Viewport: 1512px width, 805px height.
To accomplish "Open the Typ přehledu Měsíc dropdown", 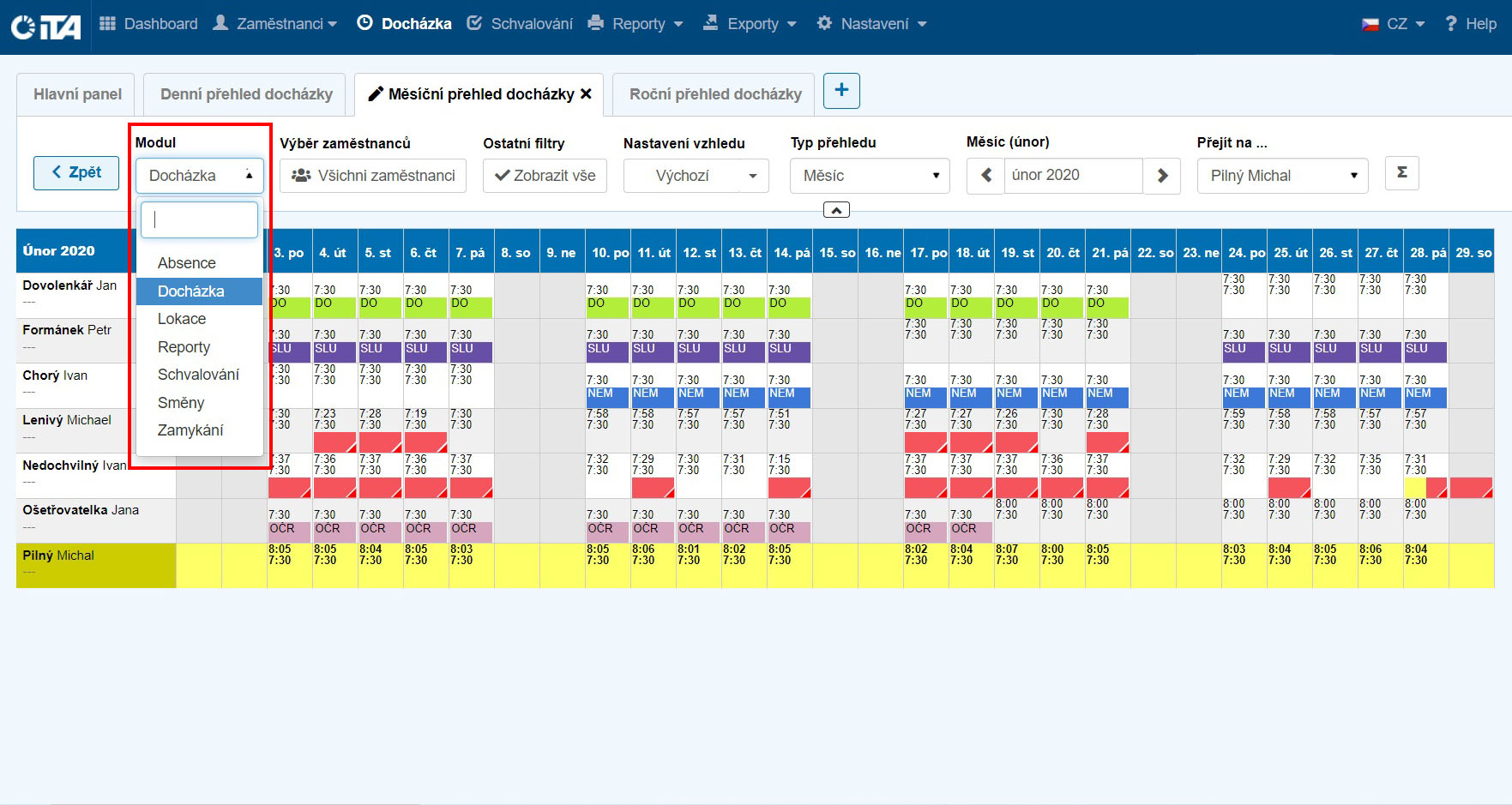I will click(870, 176).
